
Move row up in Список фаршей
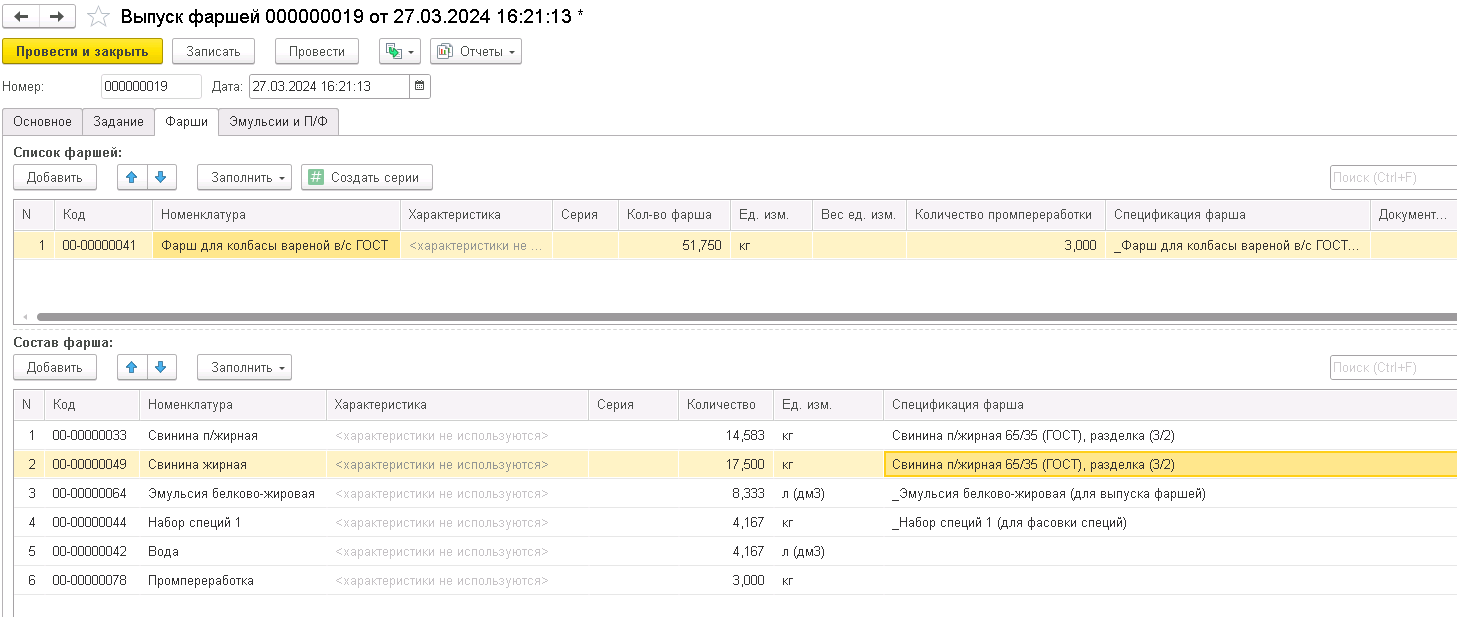(132, 178)
